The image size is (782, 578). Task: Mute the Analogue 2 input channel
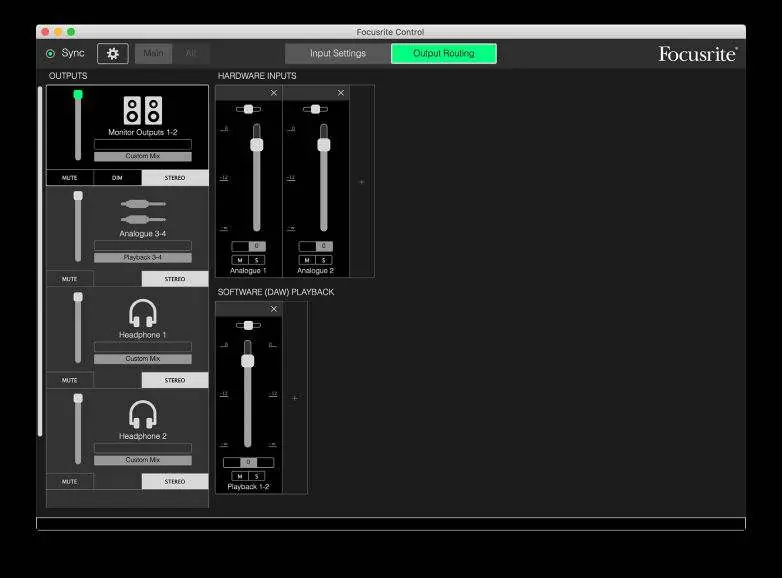point(307,260)
